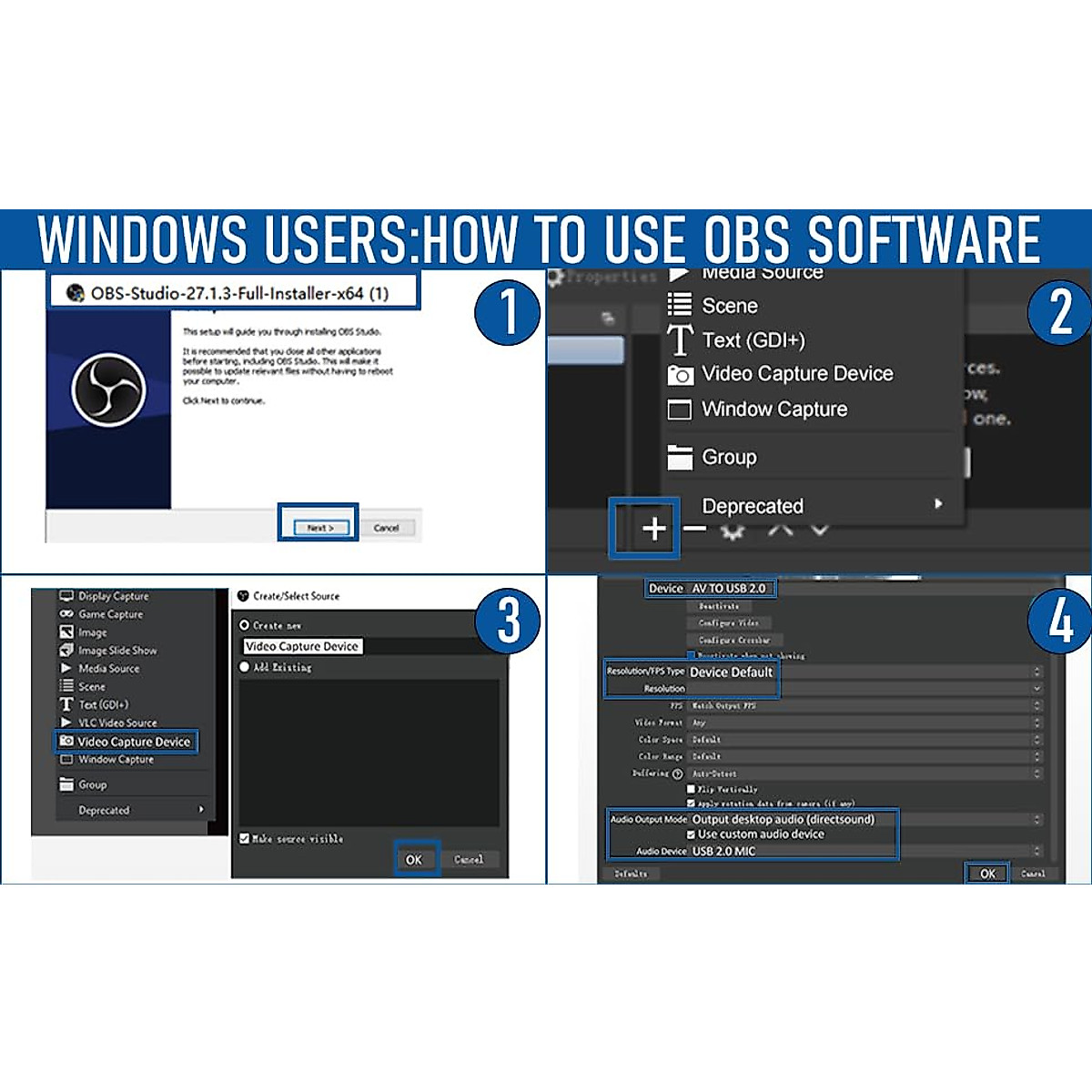Click Next in the OBS installer

click(x=319, y=528)
